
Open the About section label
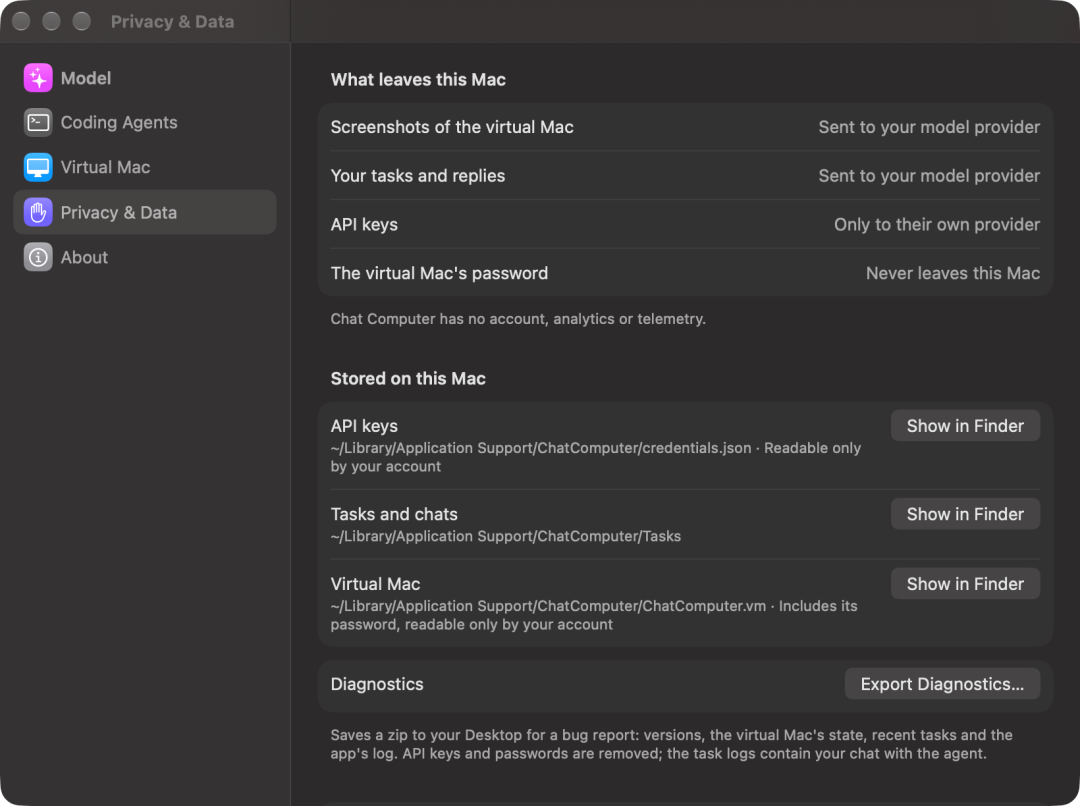pos(84,257)
